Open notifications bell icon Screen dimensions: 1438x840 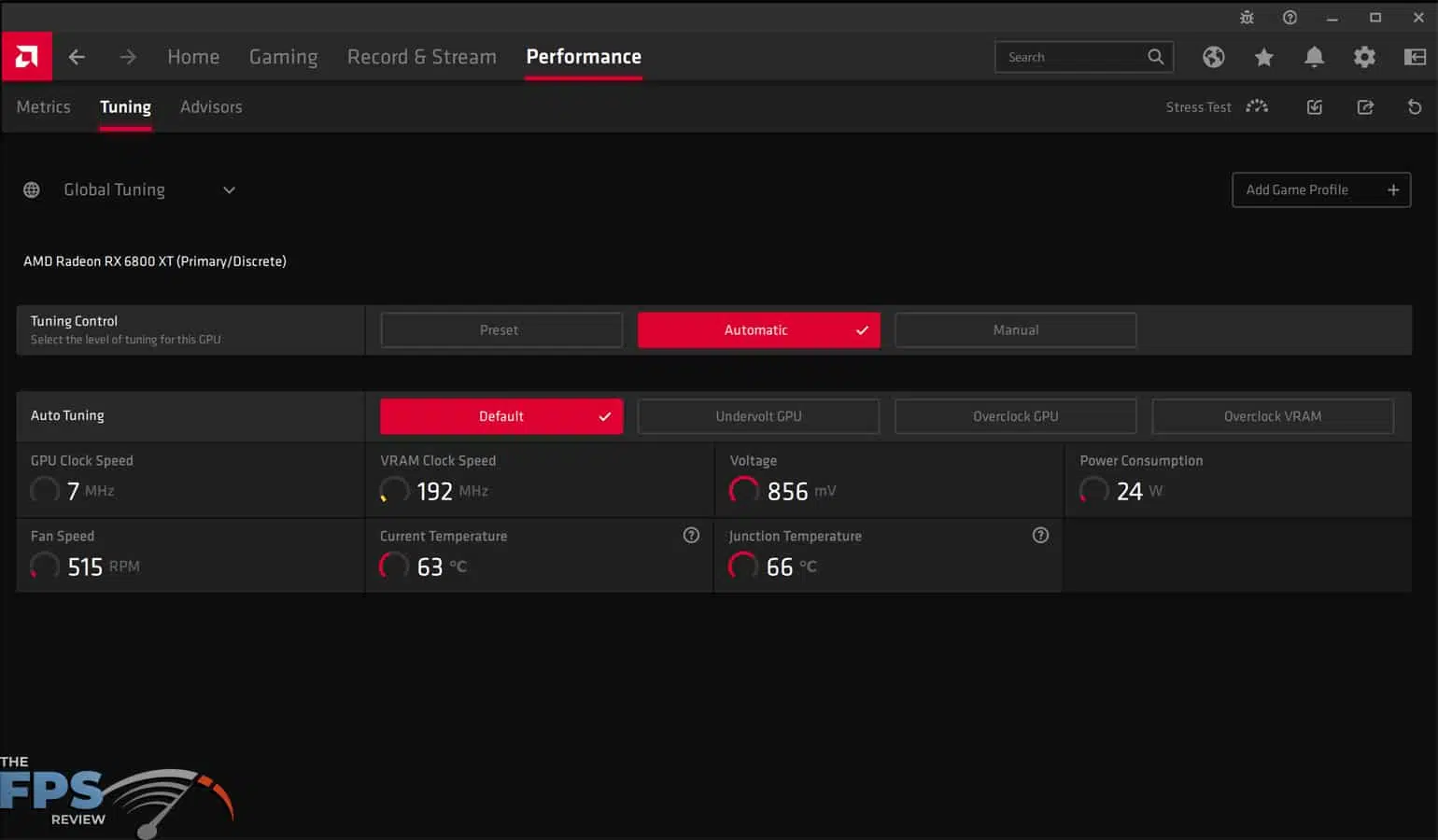1314,57
